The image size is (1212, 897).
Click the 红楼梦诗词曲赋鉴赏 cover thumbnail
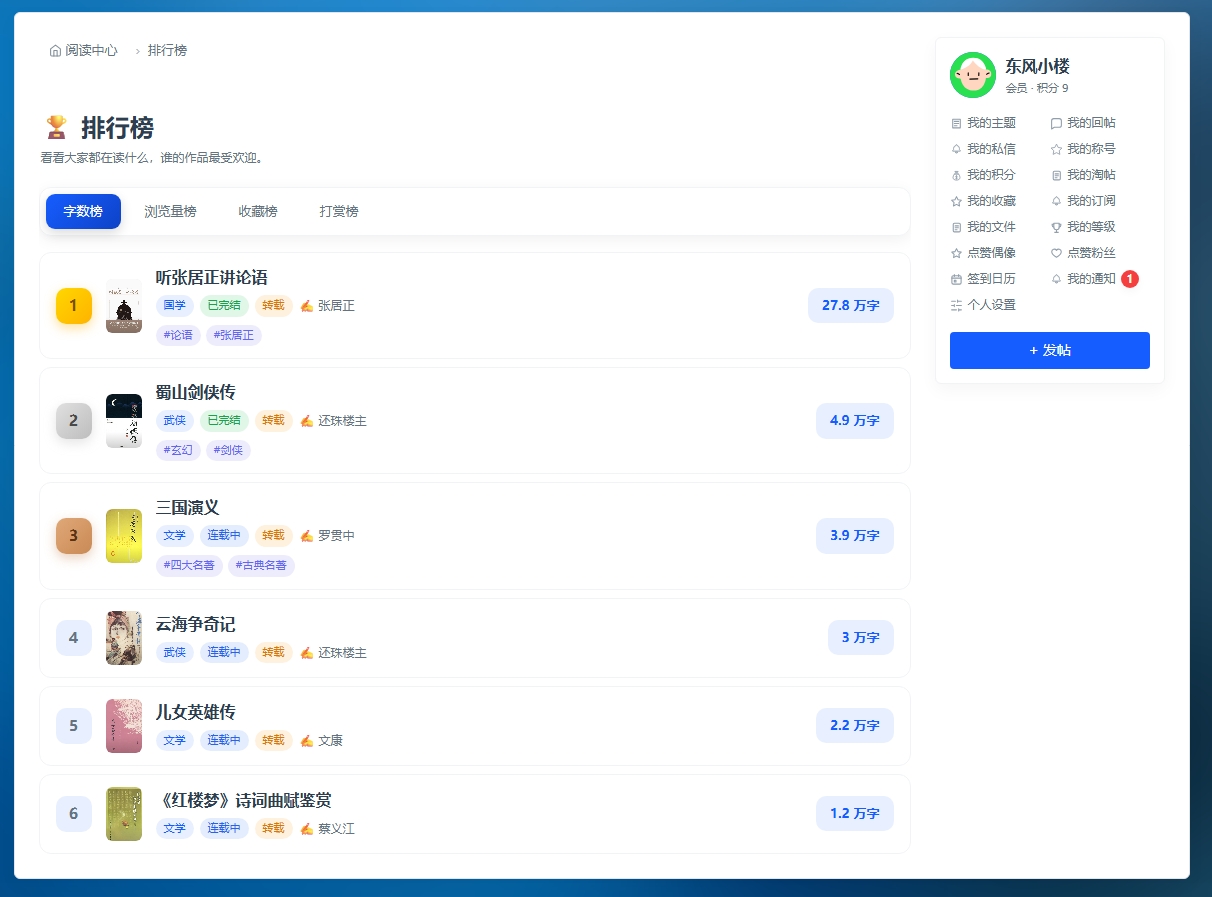click(x=124, y=814)
